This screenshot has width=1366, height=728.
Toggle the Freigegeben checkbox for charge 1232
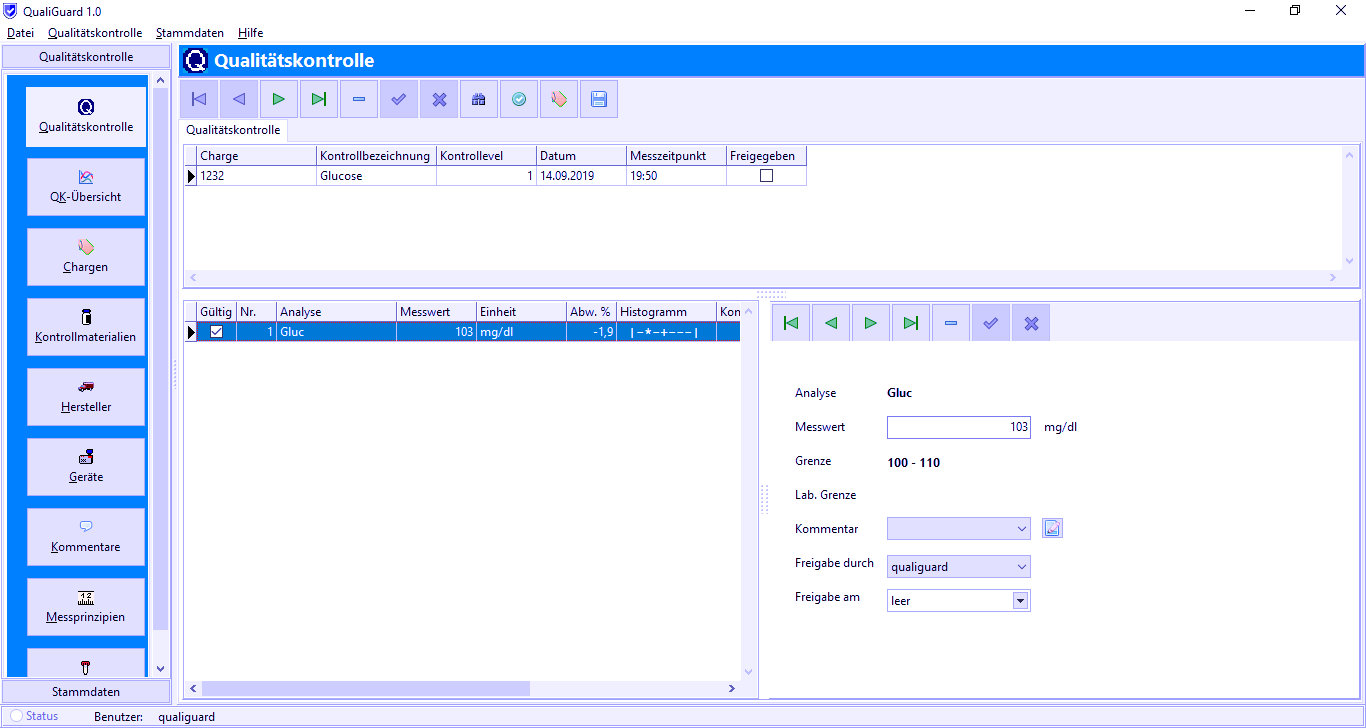(x=767, y=176)
